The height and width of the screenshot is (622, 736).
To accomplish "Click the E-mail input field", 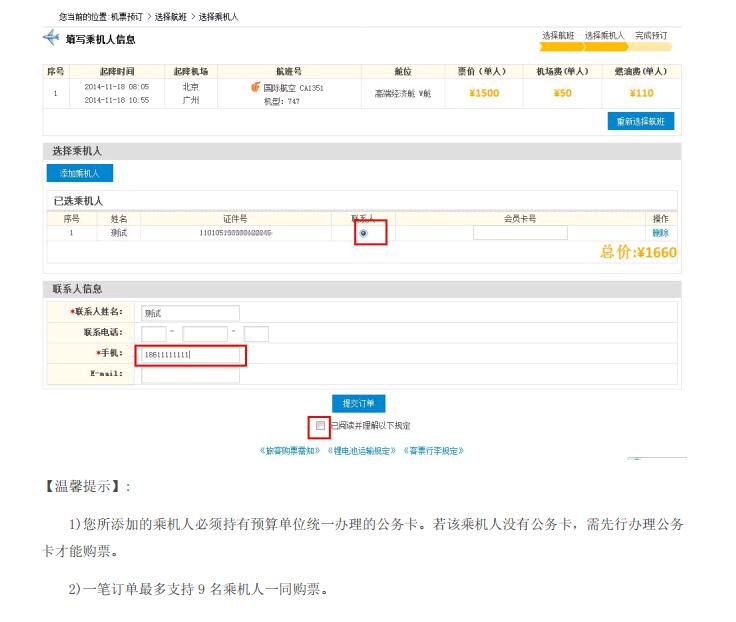I will pos(190,375).
